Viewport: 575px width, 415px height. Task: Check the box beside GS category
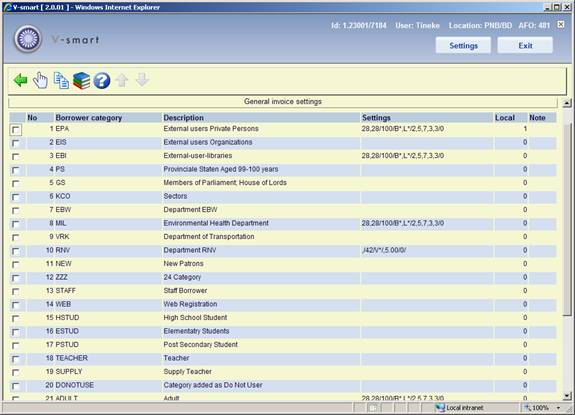pos(16,183)
